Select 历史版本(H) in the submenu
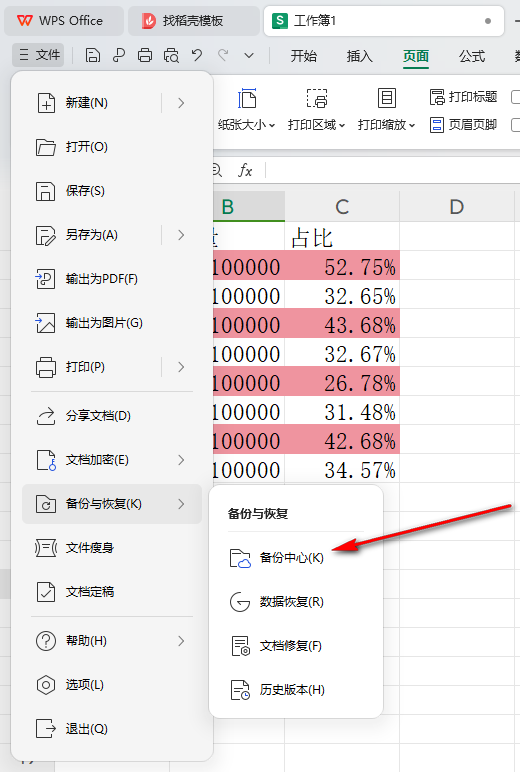This screenshot has height=772, width=520. point(295,690)
